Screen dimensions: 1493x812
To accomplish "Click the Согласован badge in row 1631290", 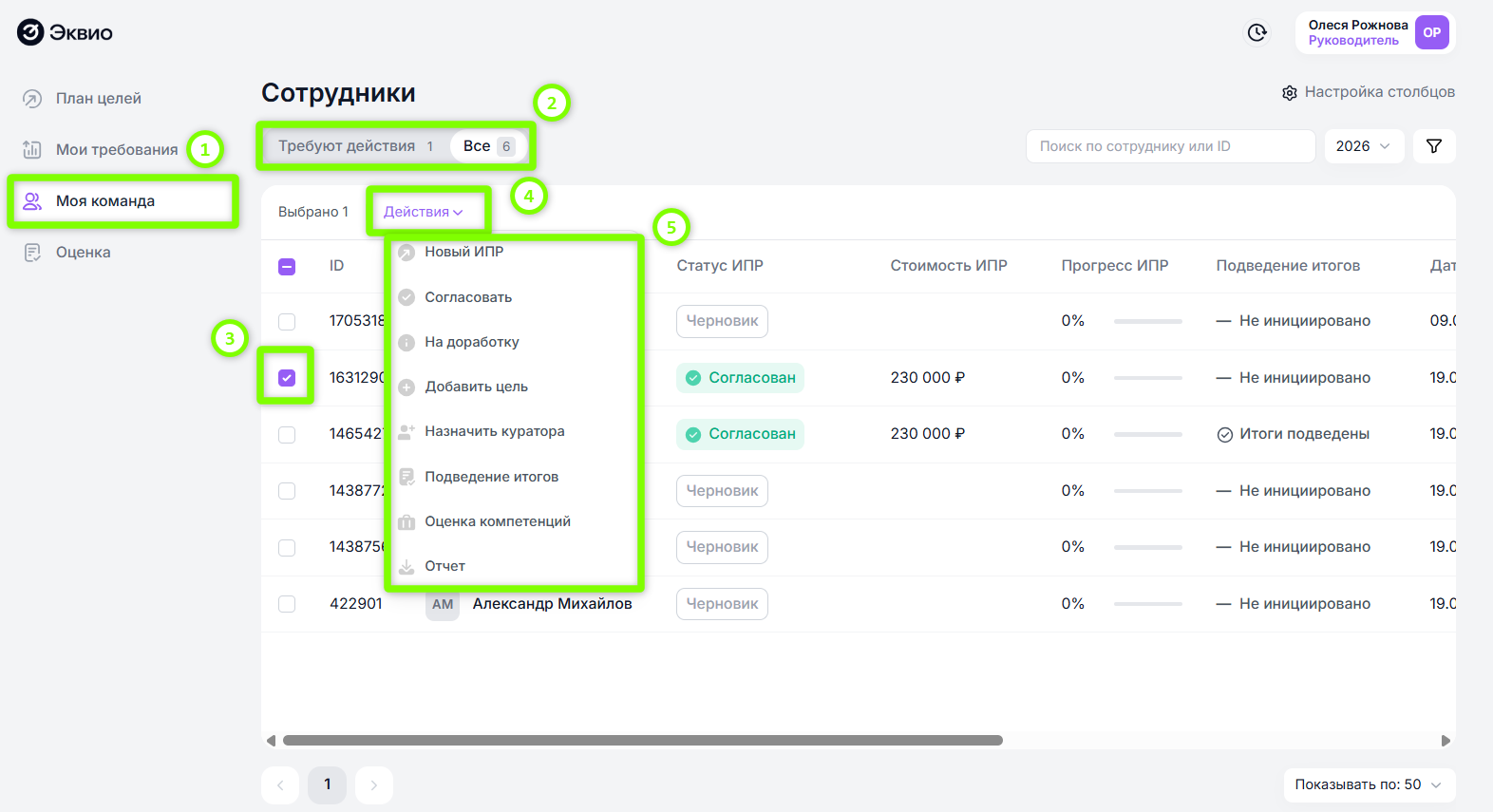I will coord(740,378).
